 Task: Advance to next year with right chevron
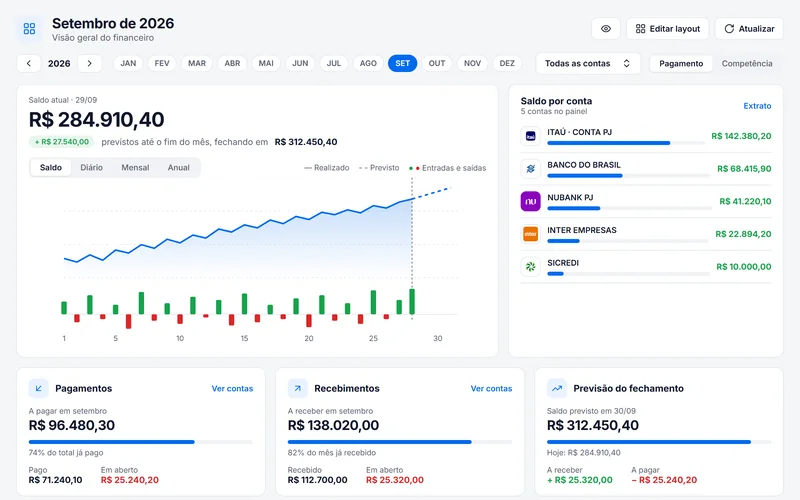[89, 63]
